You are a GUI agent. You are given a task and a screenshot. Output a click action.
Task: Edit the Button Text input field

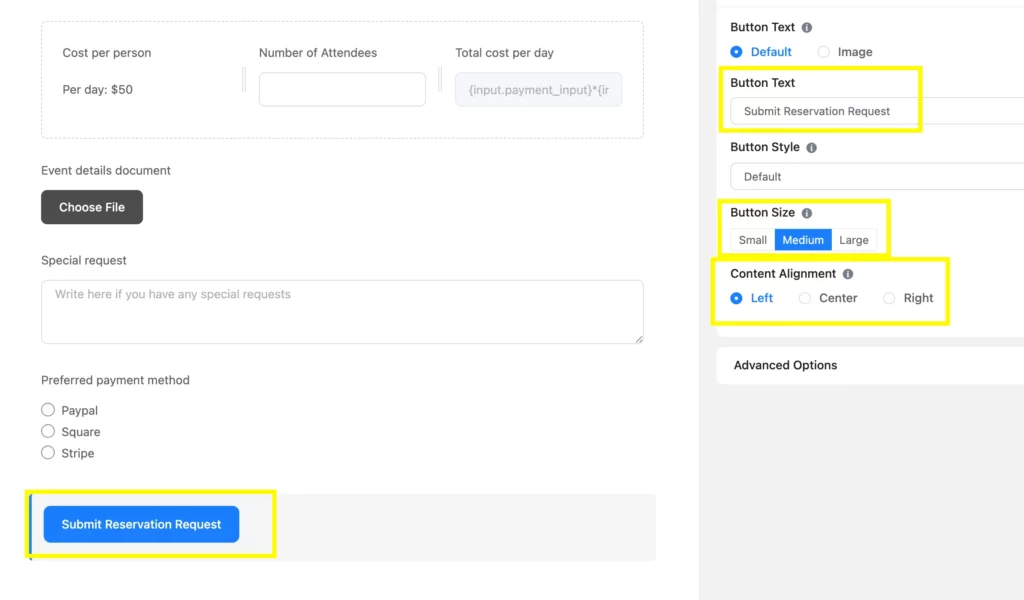coord(876,111)
